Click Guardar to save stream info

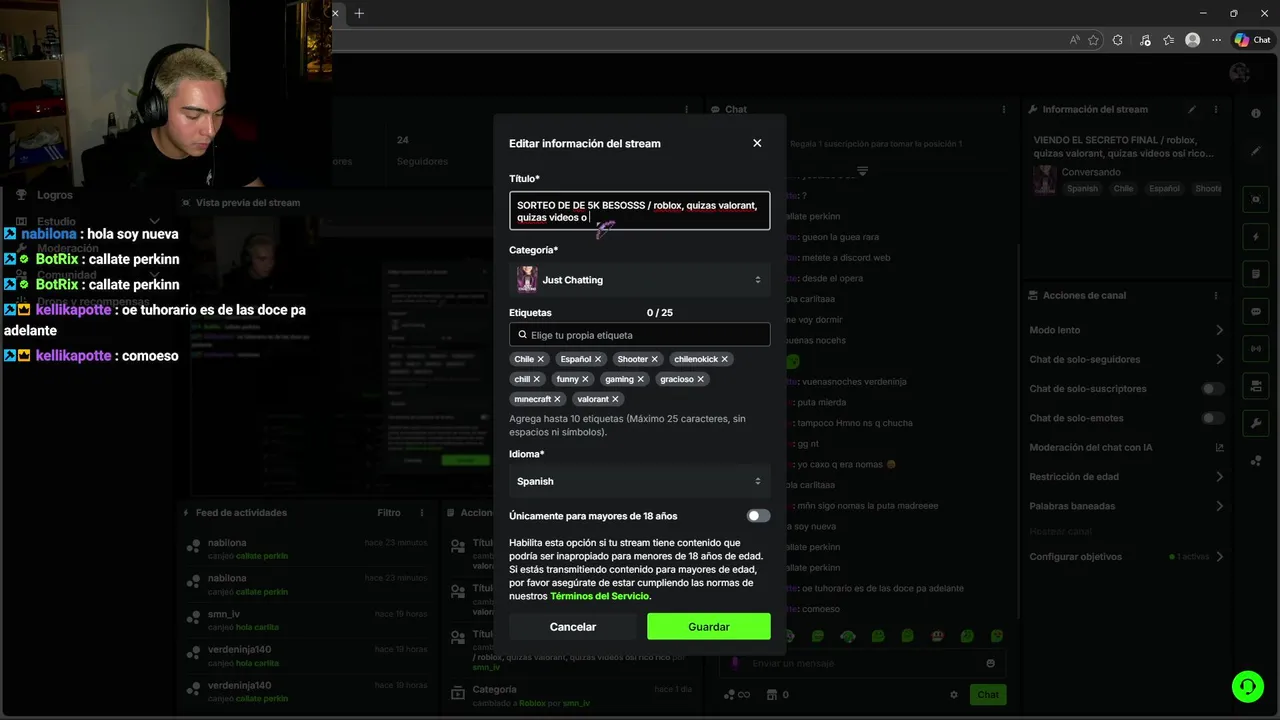coord(709,627)
